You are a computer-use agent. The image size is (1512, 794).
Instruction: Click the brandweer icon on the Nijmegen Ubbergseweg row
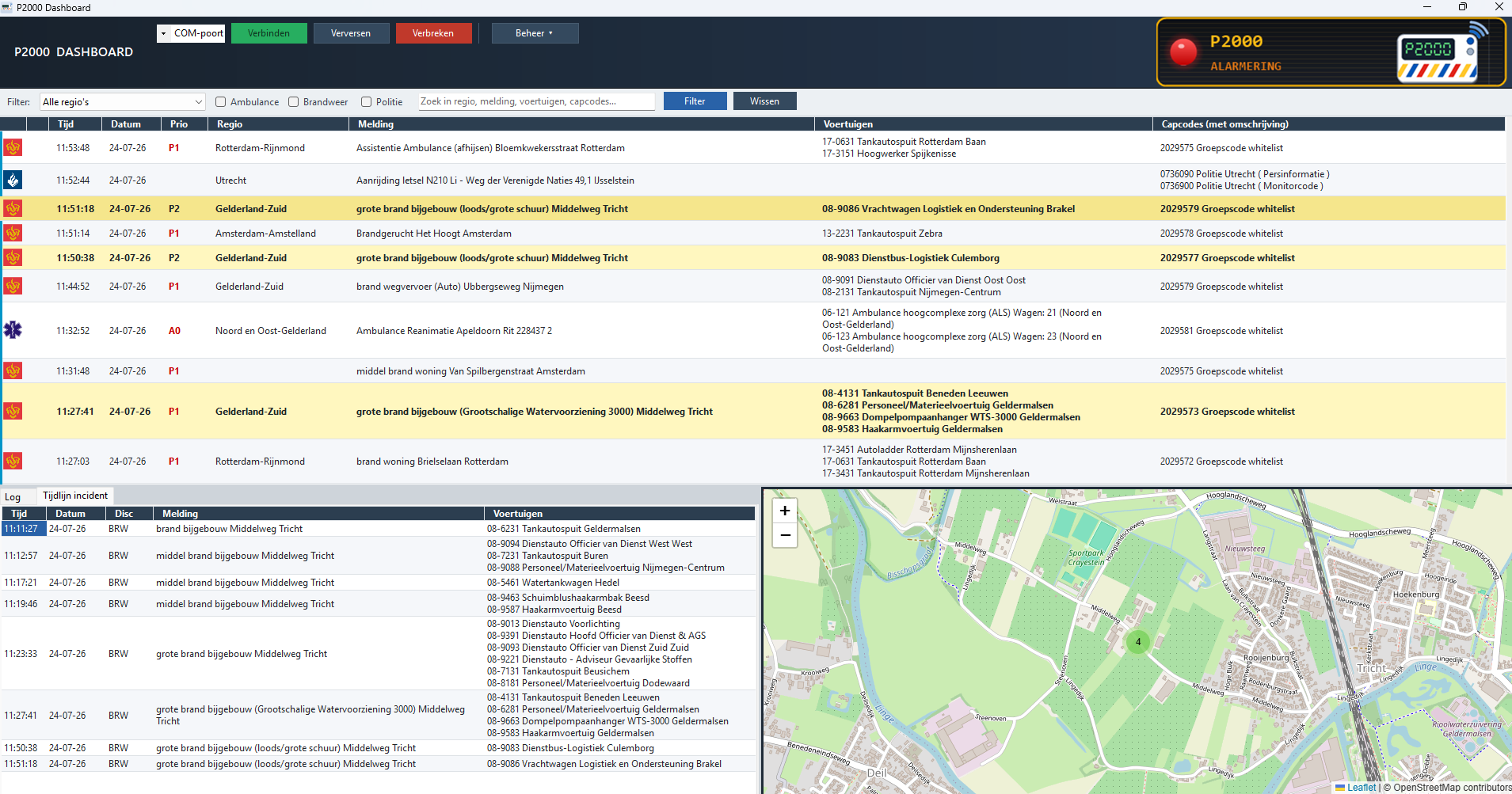[13, 286]
